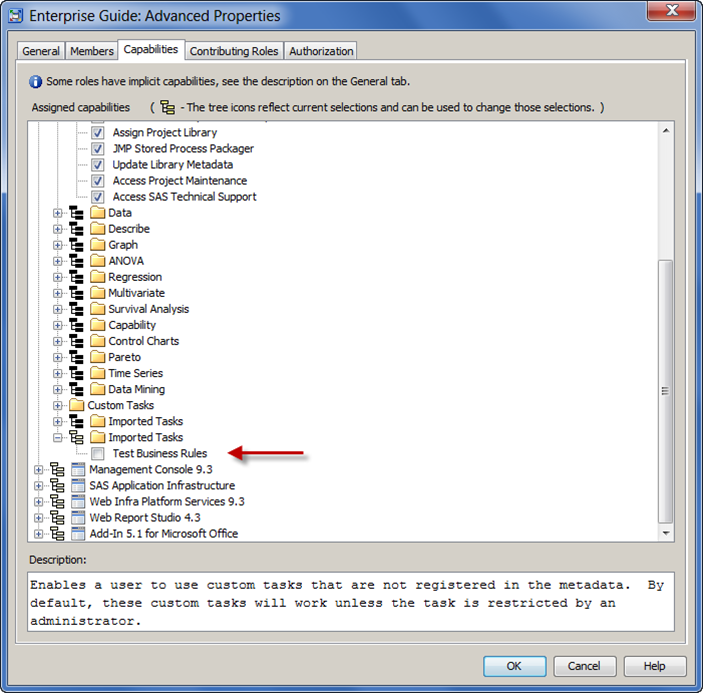This screenshot has height=693, width=703.
Task: Expand the SAS Application Infrastructure node
Action: (x=39, y=486)
